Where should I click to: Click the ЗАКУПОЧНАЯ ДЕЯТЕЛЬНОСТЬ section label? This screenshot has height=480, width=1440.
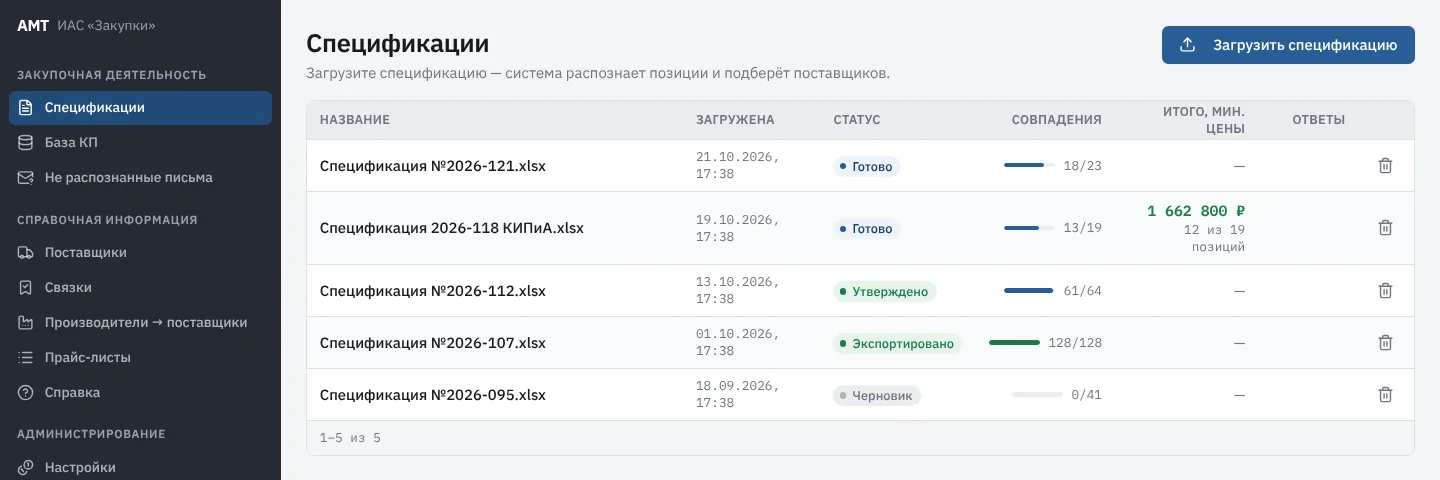coord(112,75)
